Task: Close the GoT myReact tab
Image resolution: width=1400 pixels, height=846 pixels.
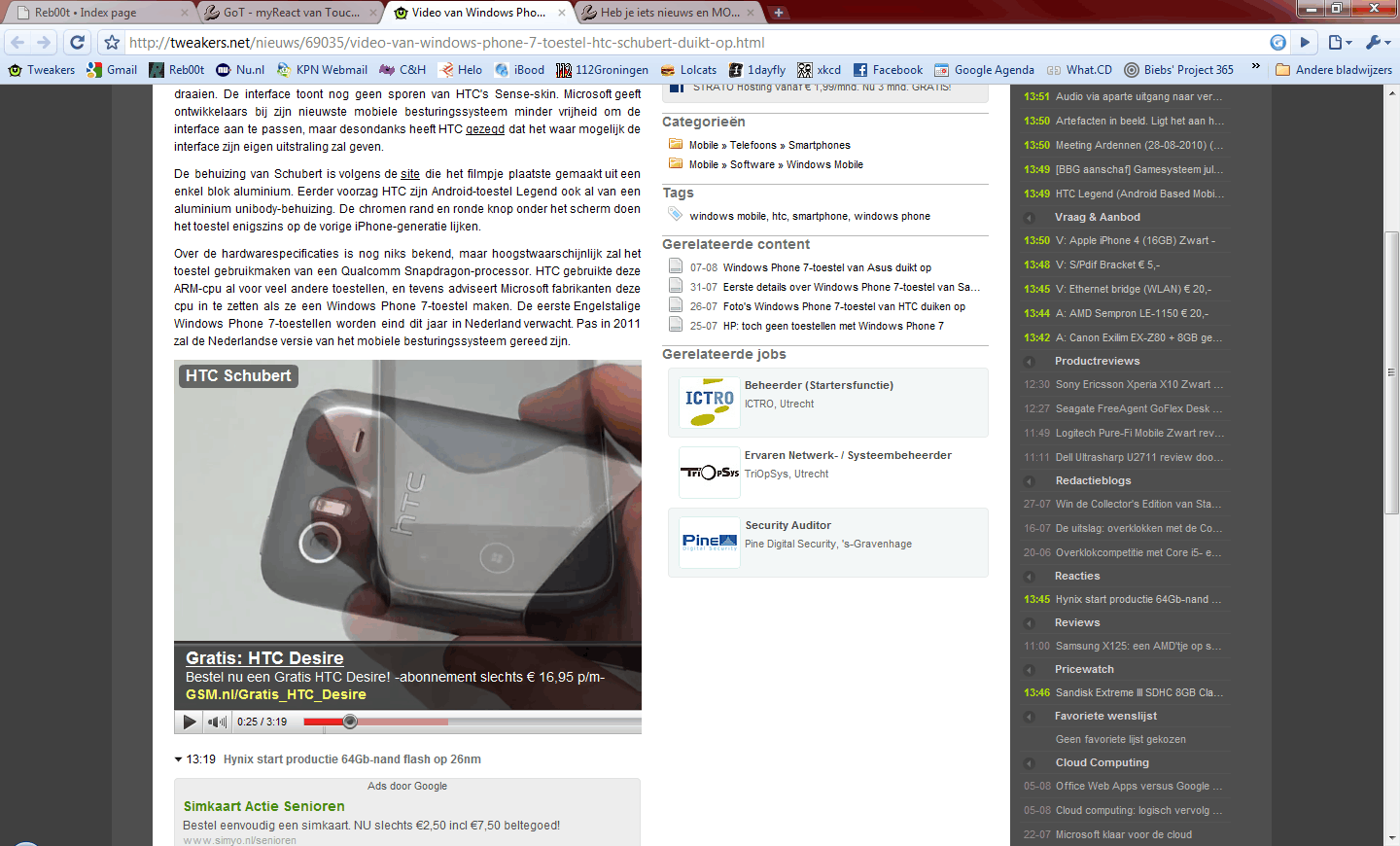Action: [x=373, y=13]
